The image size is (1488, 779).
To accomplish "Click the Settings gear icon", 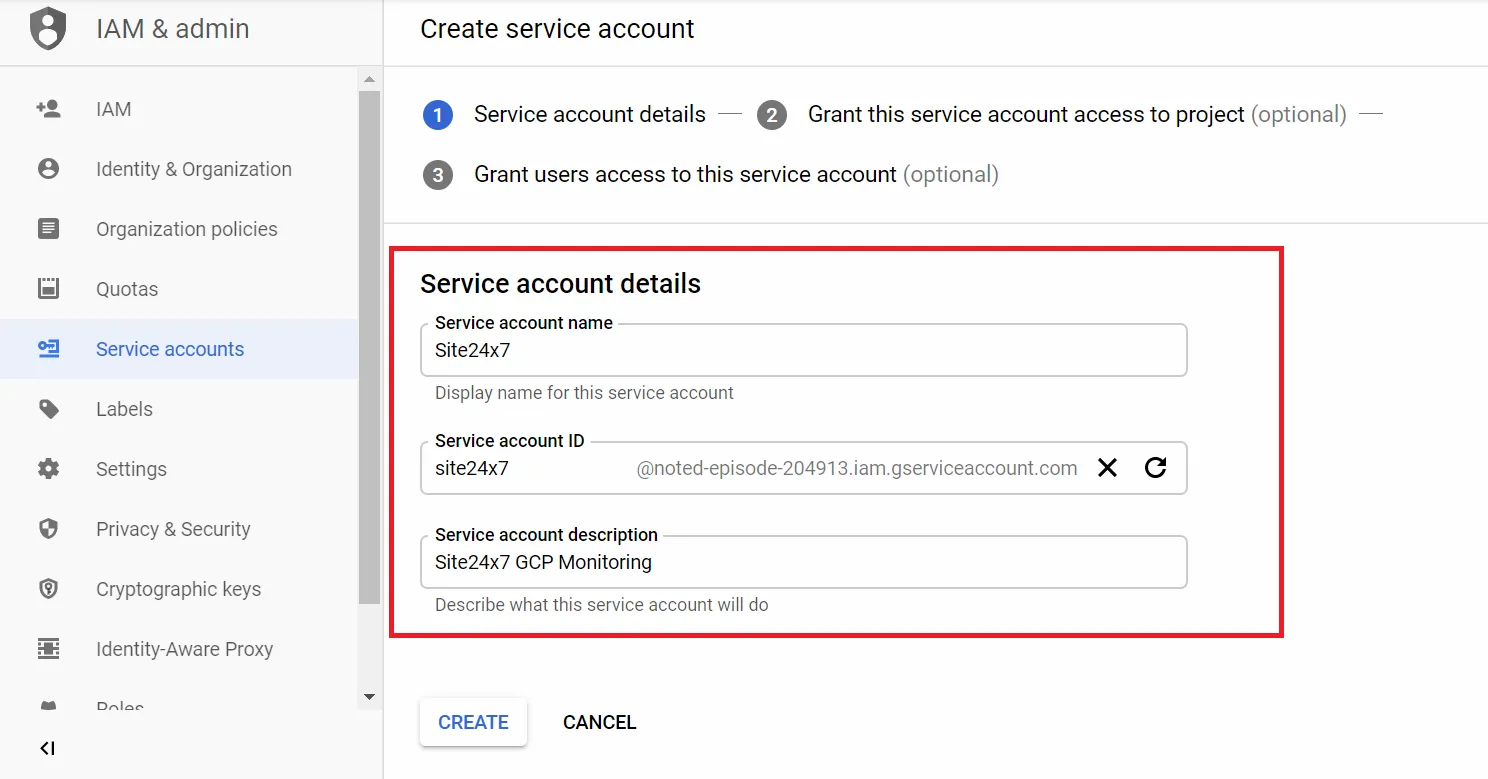I will pos(48,469).
